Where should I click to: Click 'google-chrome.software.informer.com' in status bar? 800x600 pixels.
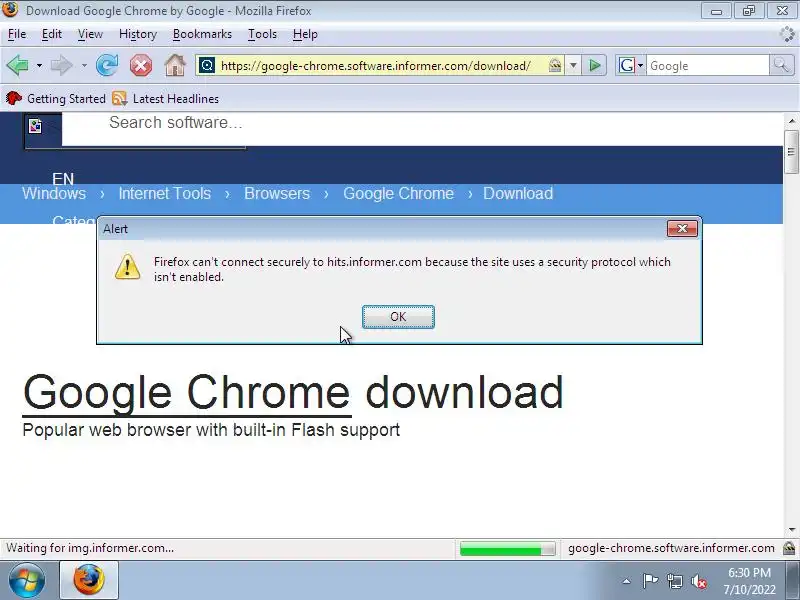(671, 548)
